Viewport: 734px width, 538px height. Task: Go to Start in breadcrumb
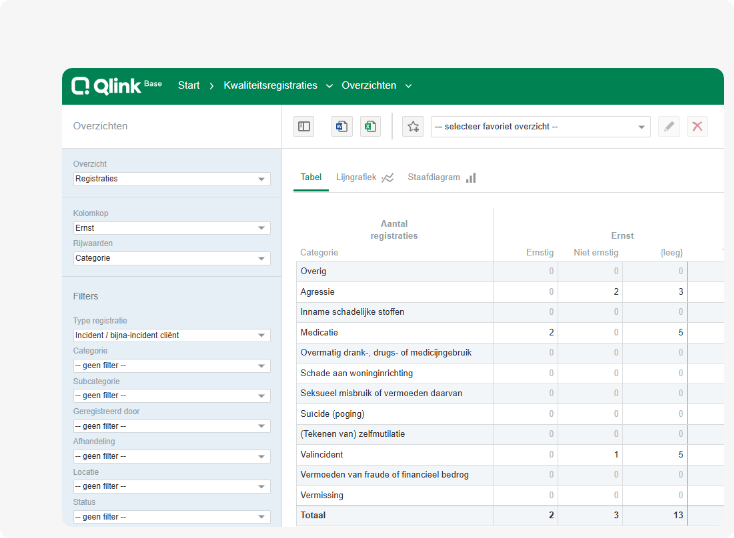coord(189,86)
